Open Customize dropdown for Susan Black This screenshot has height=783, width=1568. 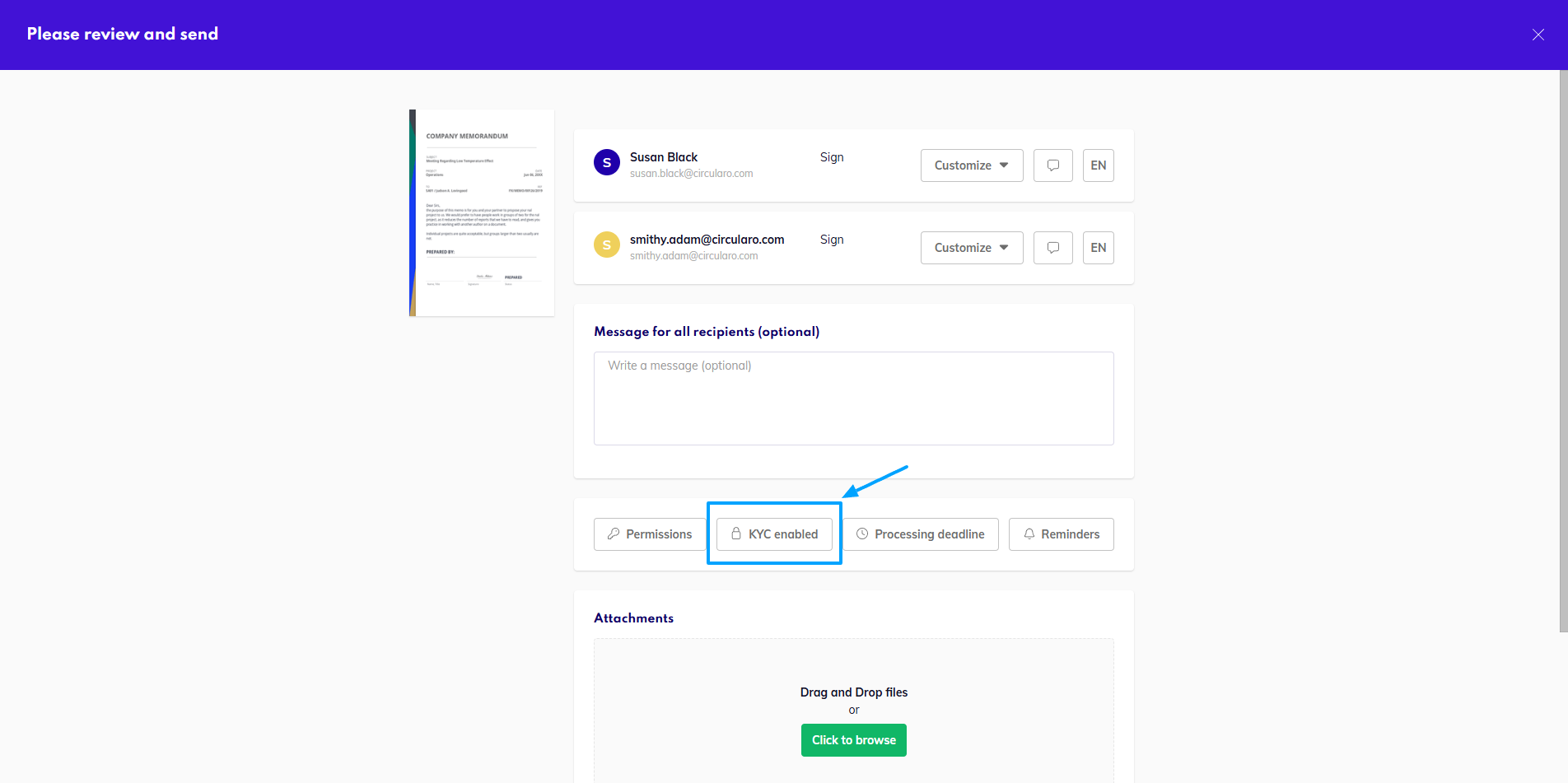click(x=971, y=165)
